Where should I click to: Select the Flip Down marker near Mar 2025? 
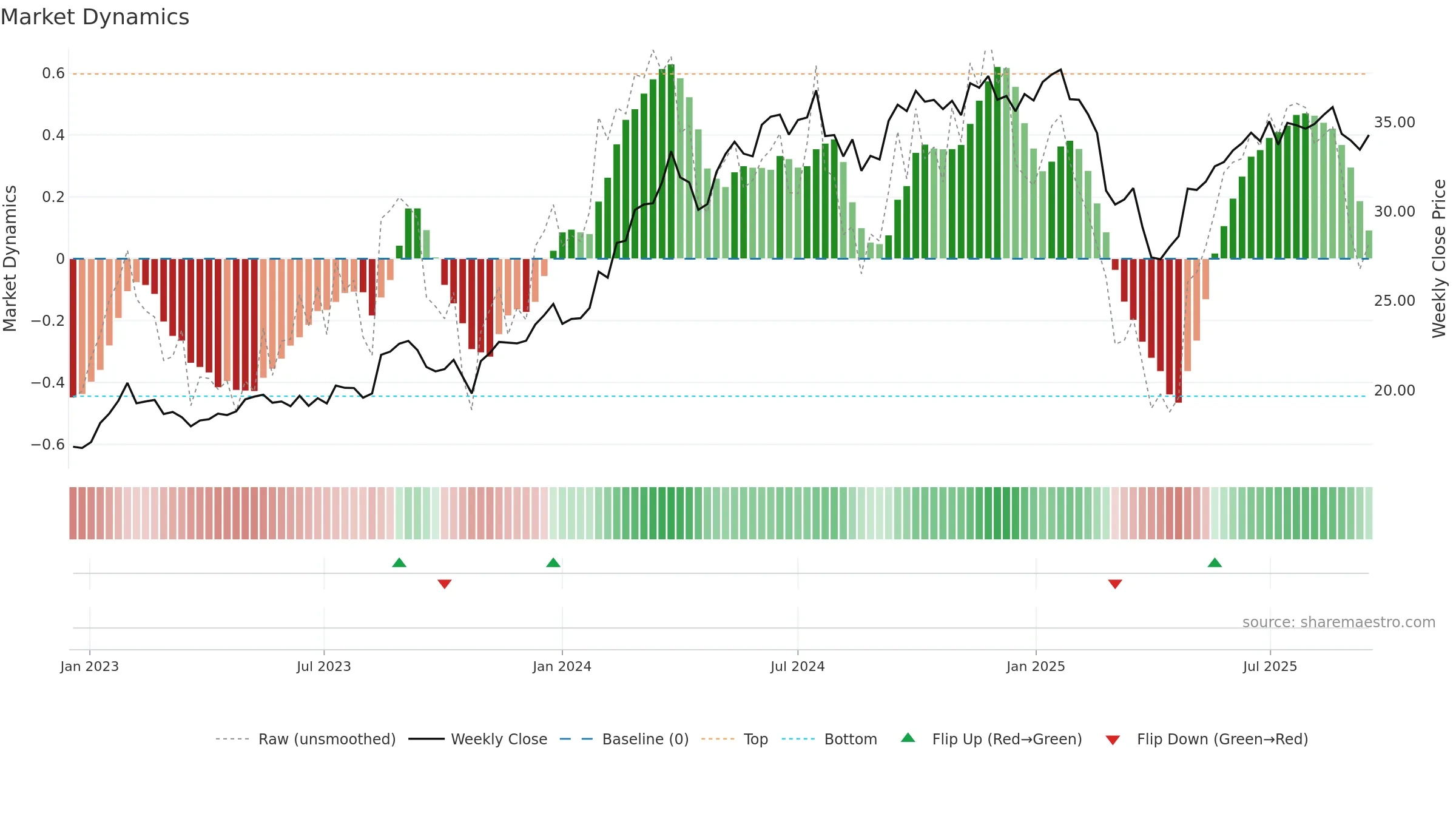click(1115, 584)
